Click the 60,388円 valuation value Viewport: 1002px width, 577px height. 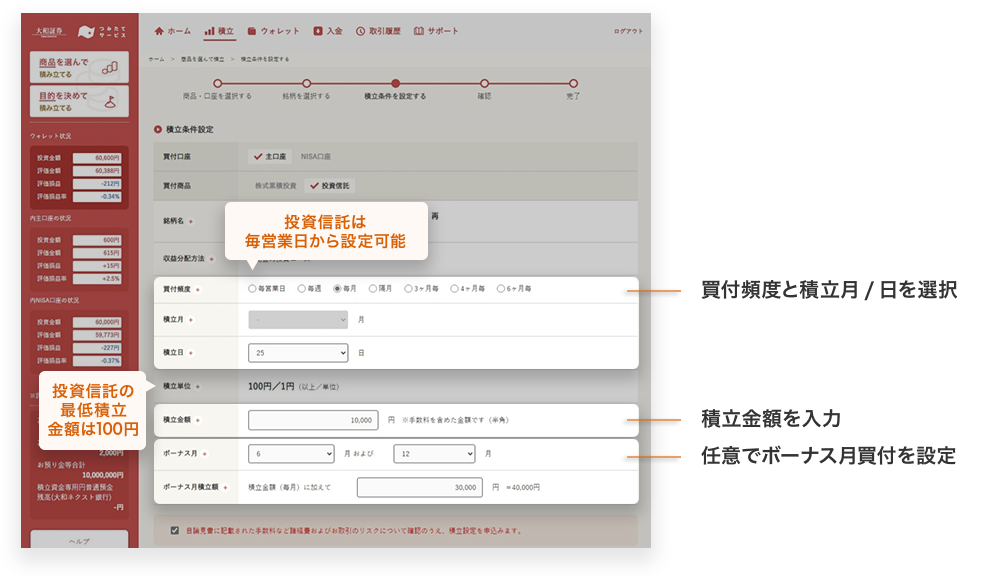tap(97, 171)
